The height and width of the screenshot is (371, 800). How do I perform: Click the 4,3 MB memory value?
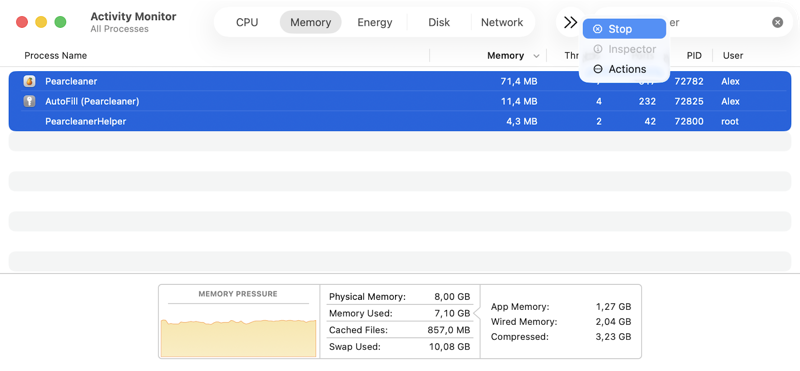click(x=521, y=121)
